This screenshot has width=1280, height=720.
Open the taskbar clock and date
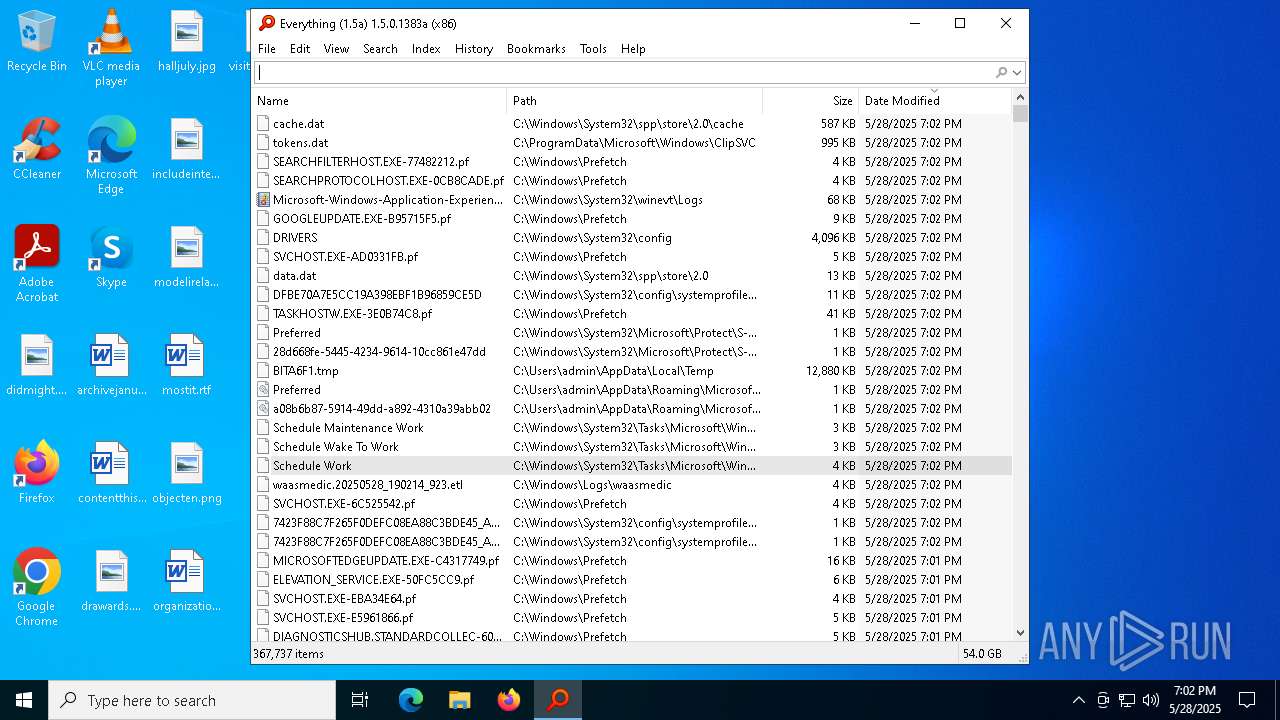[1195, 700]
